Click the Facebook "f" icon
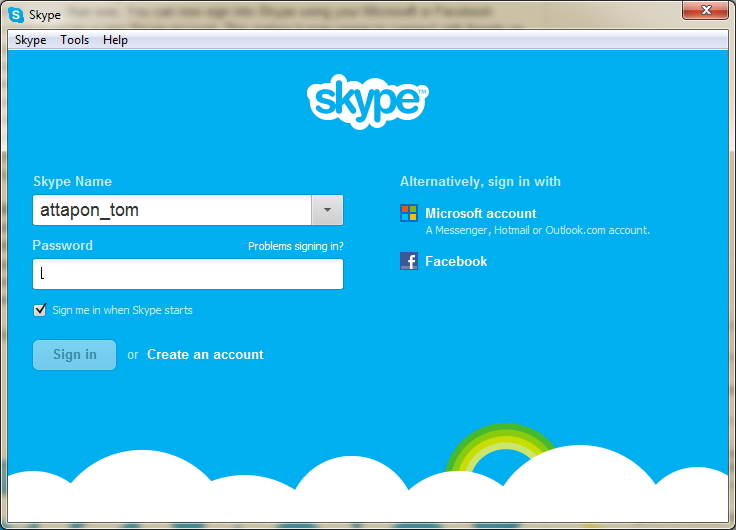 tap(409, 261)
